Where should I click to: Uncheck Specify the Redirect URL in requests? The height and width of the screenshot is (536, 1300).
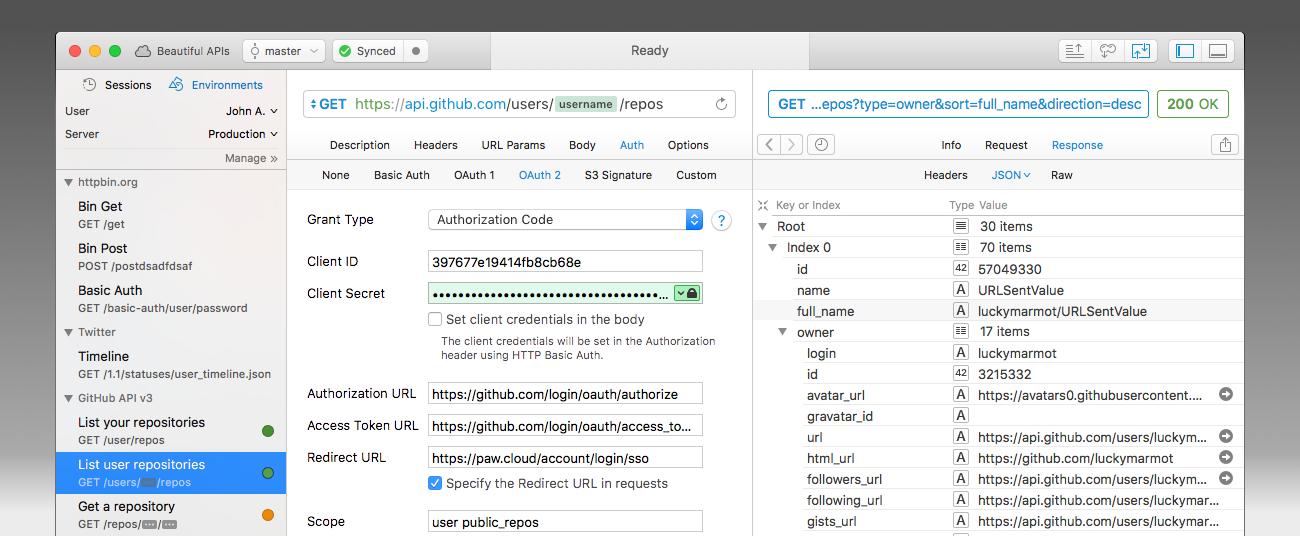point(435,483)
